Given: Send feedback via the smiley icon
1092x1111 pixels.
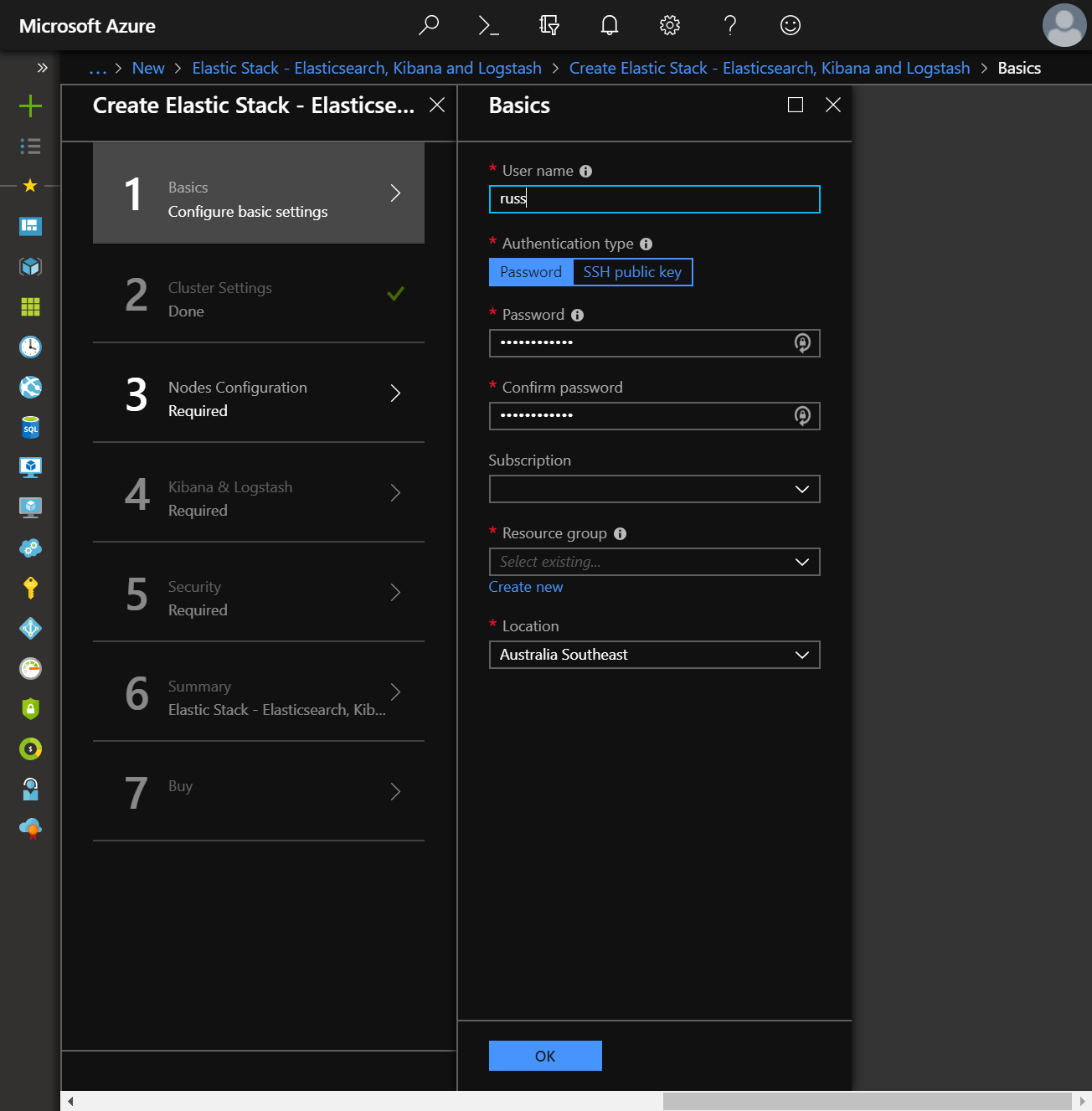Looking at the screenshot, I should (x=790, y=25).
